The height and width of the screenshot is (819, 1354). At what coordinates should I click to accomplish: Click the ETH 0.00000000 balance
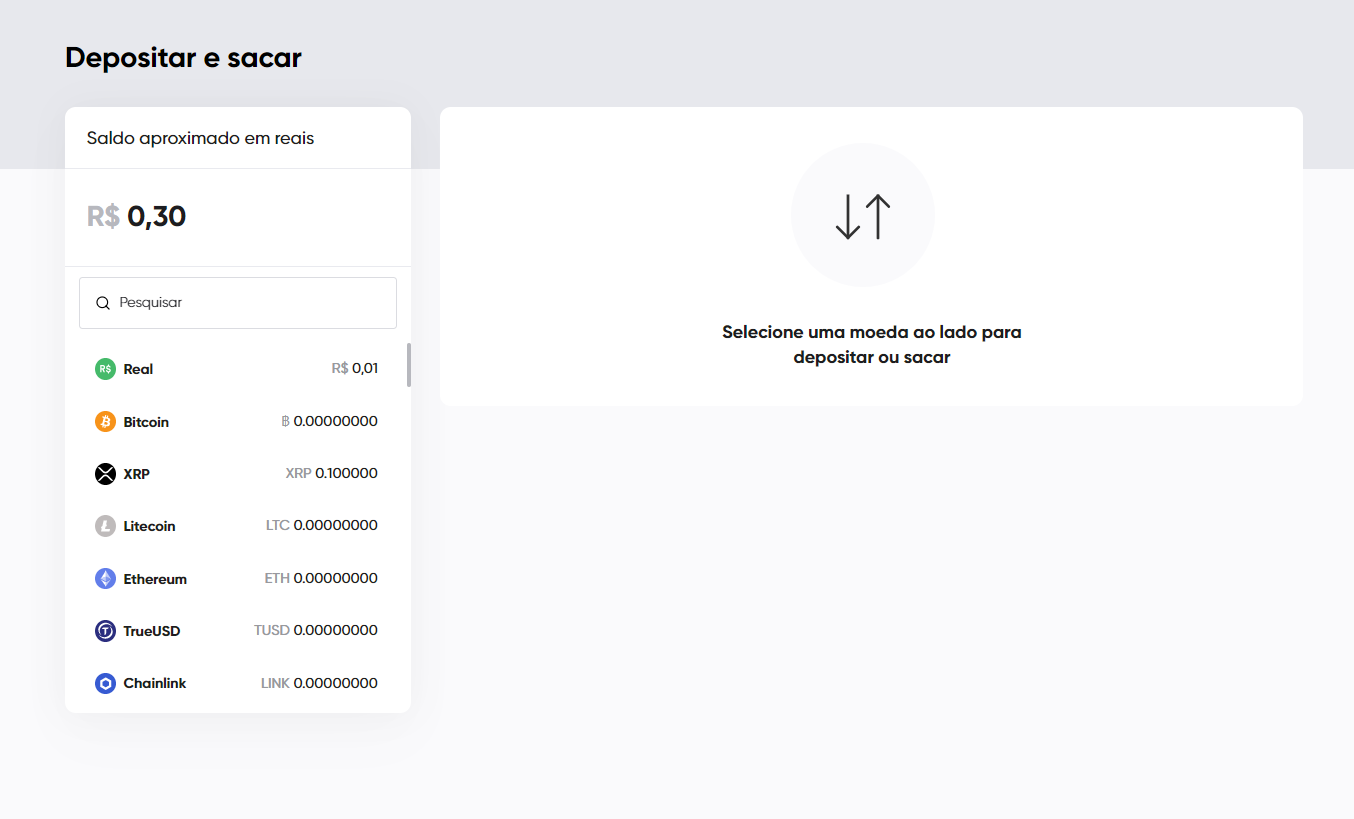[x=321, y=578]
